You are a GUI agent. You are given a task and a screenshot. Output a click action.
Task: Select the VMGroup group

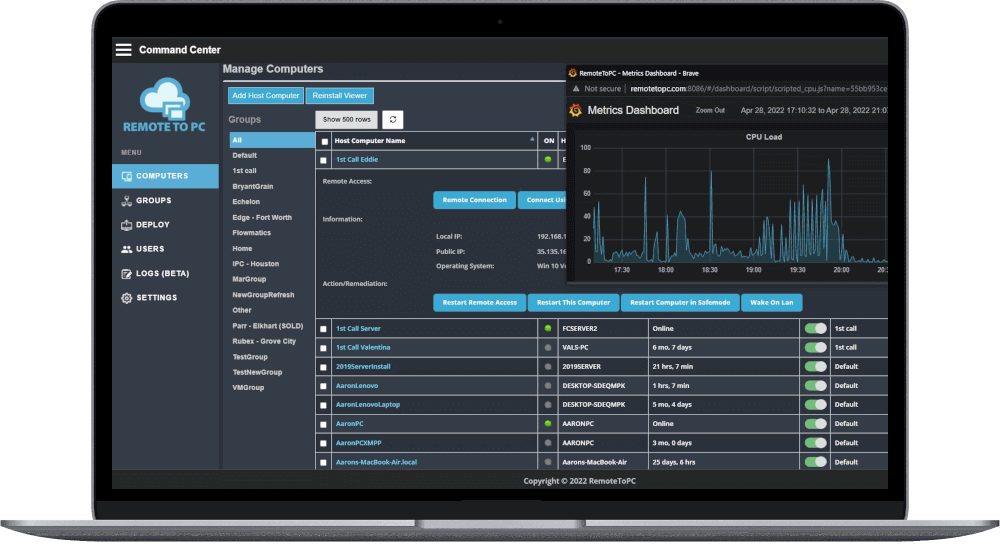pos(248,388)
